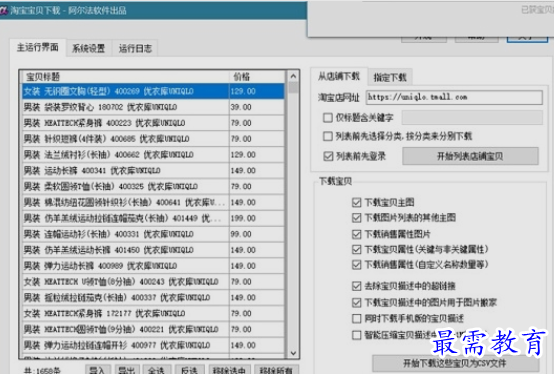Click the 价格 column header
The image size is (554, 374).
point(257,77)
